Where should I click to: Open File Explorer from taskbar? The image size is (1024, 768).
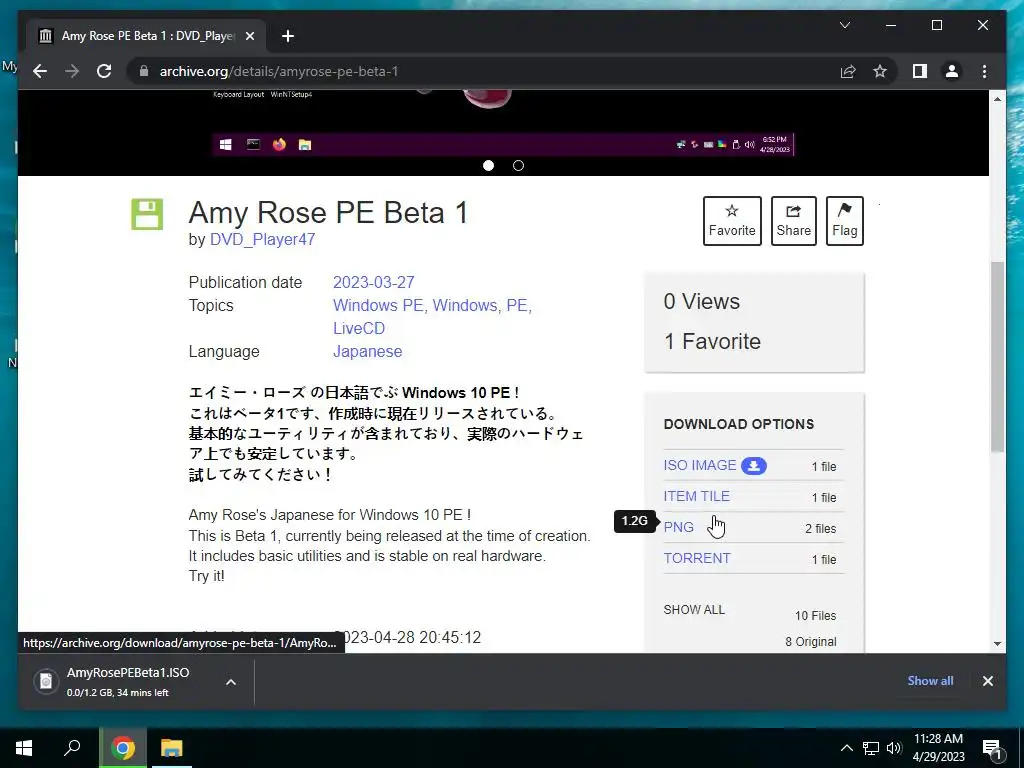[x=172, y=748]
